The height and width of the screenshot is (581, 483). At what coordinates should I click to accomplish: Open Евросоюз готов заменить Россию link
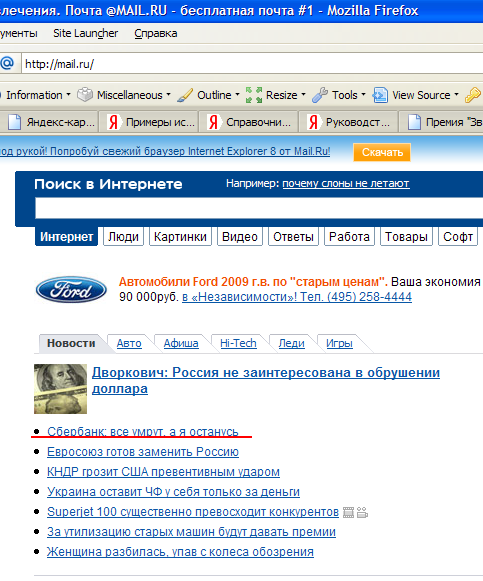[143, 452]
